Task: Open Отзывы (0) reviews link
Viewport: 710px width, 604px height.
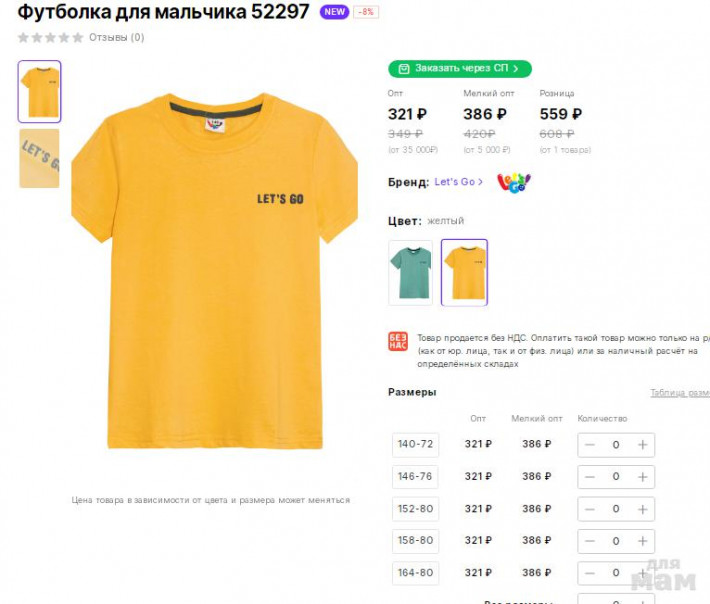Action: click(x=116, y=37)
